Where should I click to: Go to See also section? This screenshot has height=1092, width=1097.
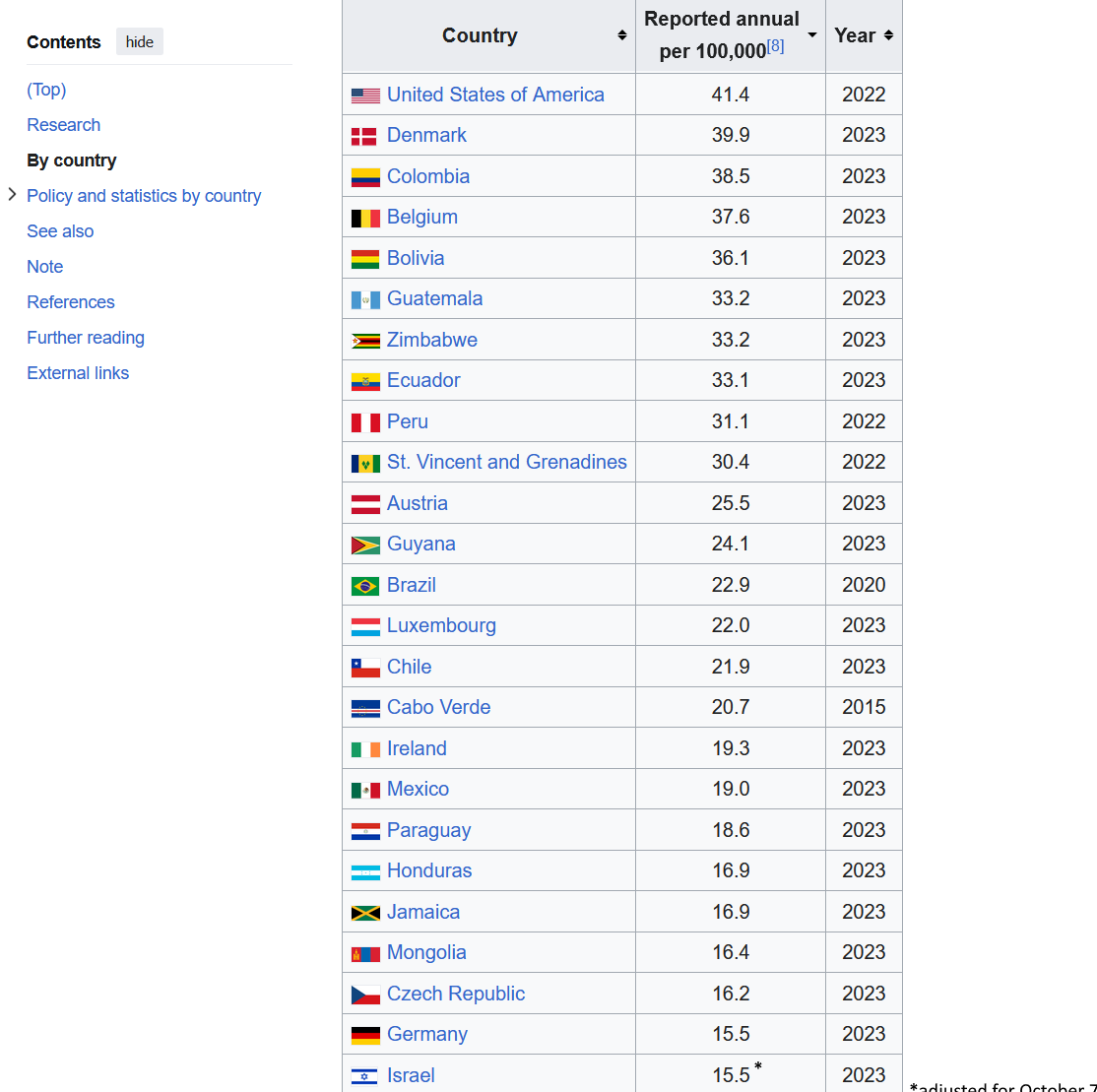[60, 231]
